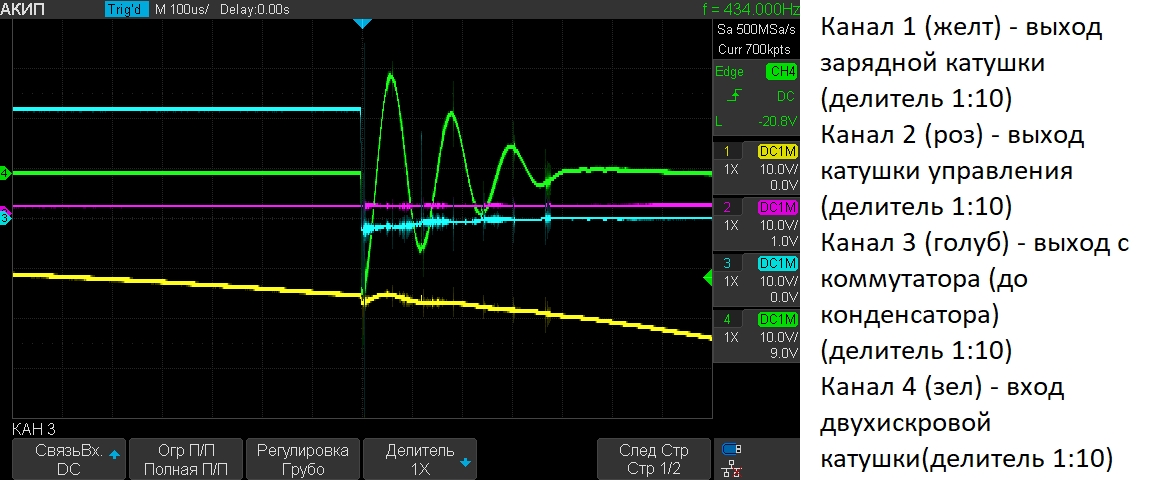Click the network disconnected status icon

pyautogui.click(x=732, y=469)
